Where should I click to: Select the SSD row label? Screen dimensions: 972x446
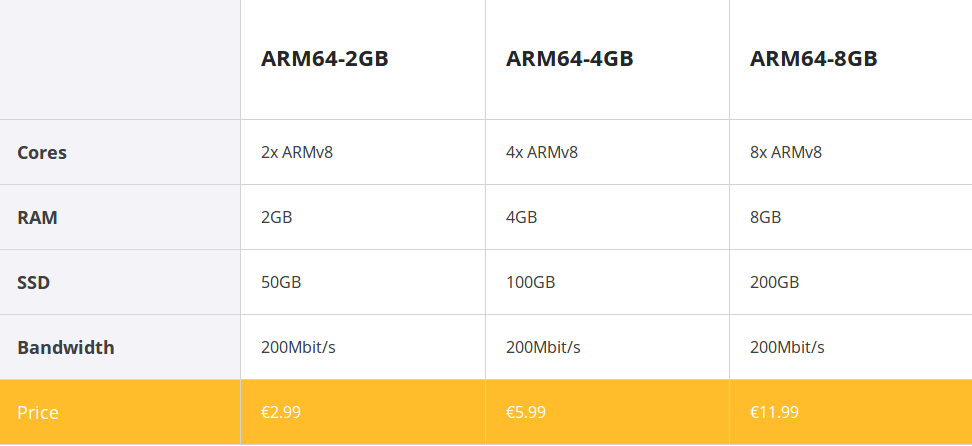point(33,283)
